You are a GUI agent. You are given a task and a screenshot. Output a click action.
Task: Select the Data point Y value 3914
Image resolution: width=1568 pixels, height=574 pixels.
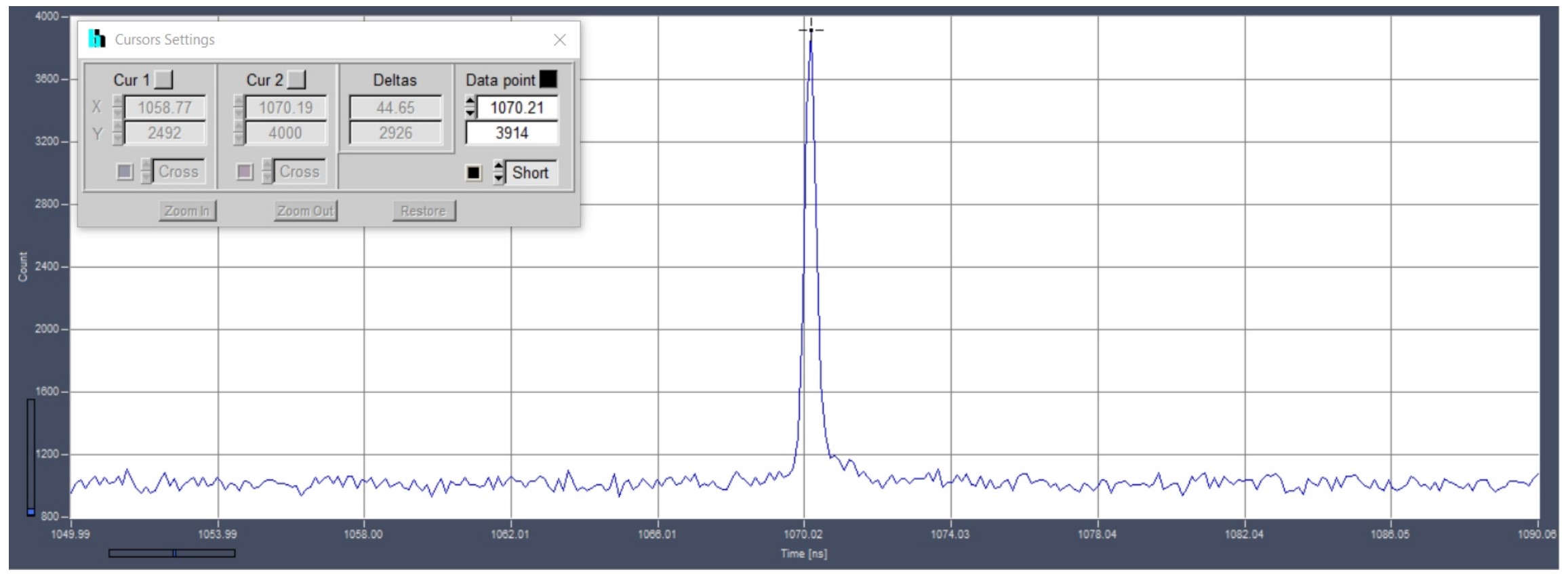tap(512, 133)
